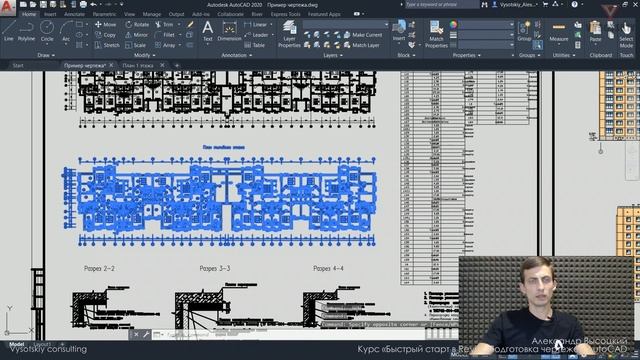Start the Mirror command
Viewport: 640px width, 360px height.
[x=137, y=35]
